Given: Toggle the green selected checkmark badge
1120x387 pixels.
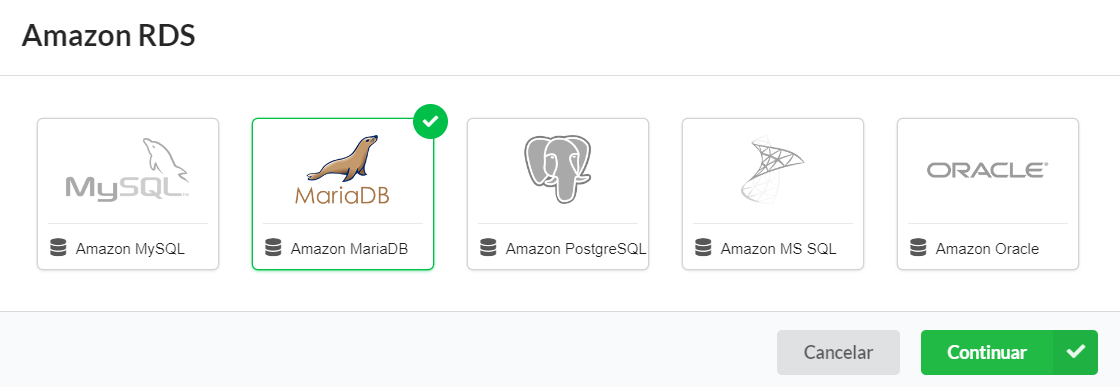Looking at the screenshot, I should point(430,122).
